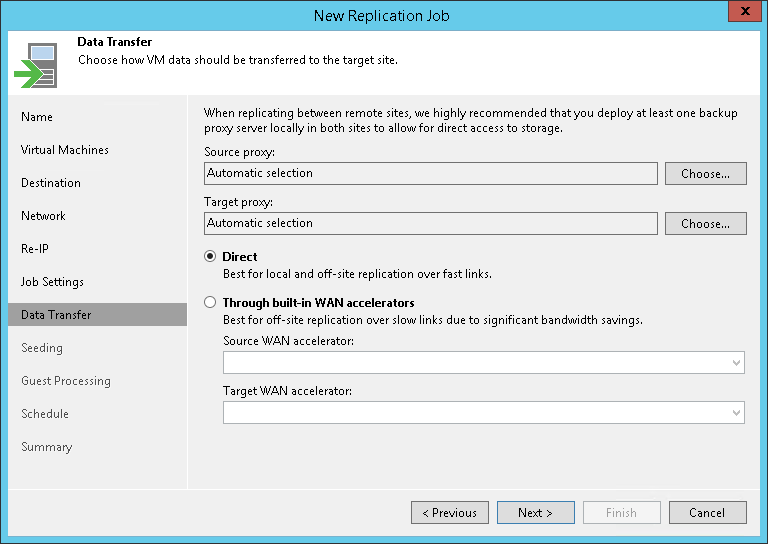
Task: Click the Data Transfer wizard header icon
Action: point(35,65)
